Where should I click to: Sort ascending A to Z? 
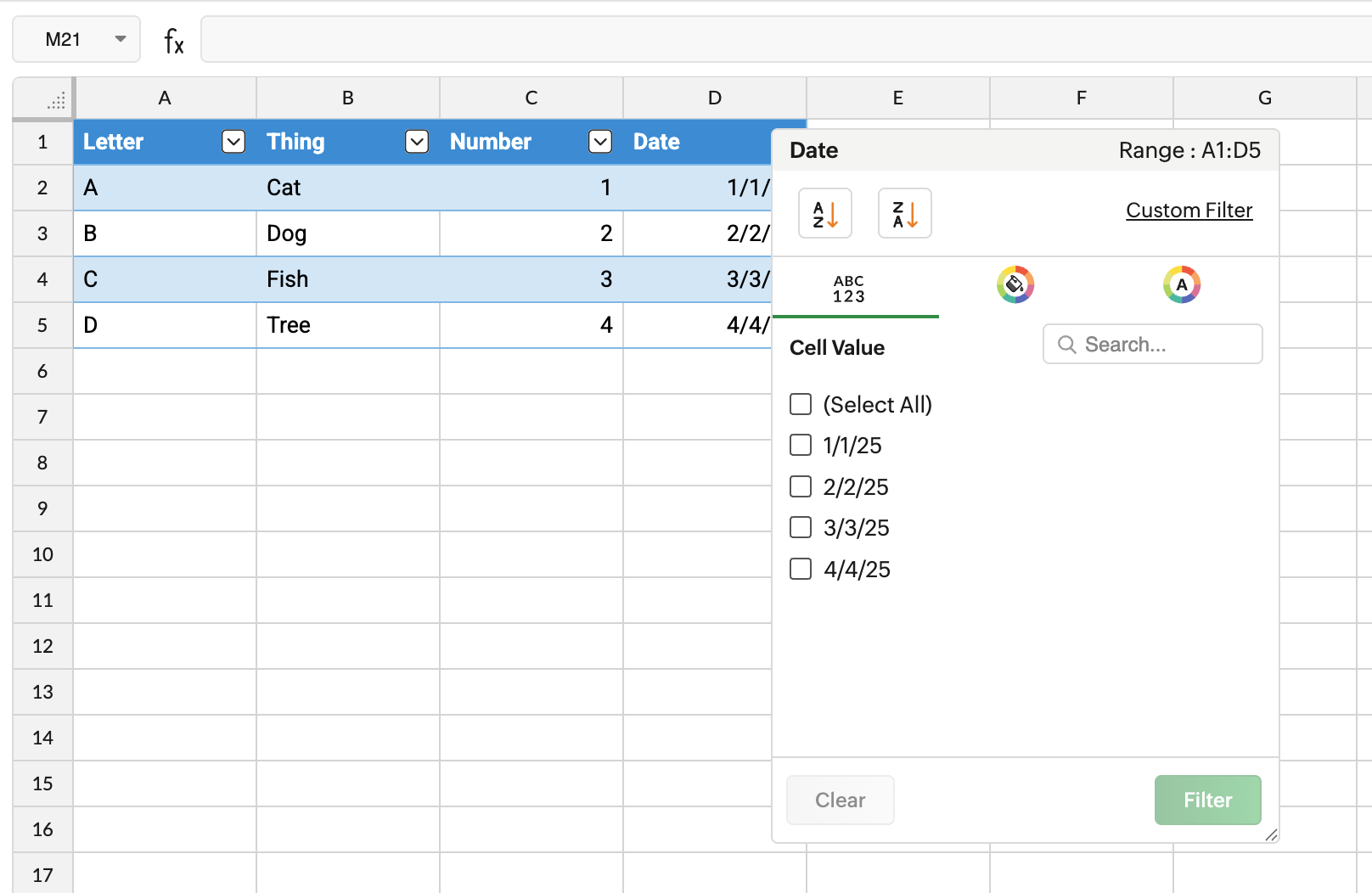point(824,213)
